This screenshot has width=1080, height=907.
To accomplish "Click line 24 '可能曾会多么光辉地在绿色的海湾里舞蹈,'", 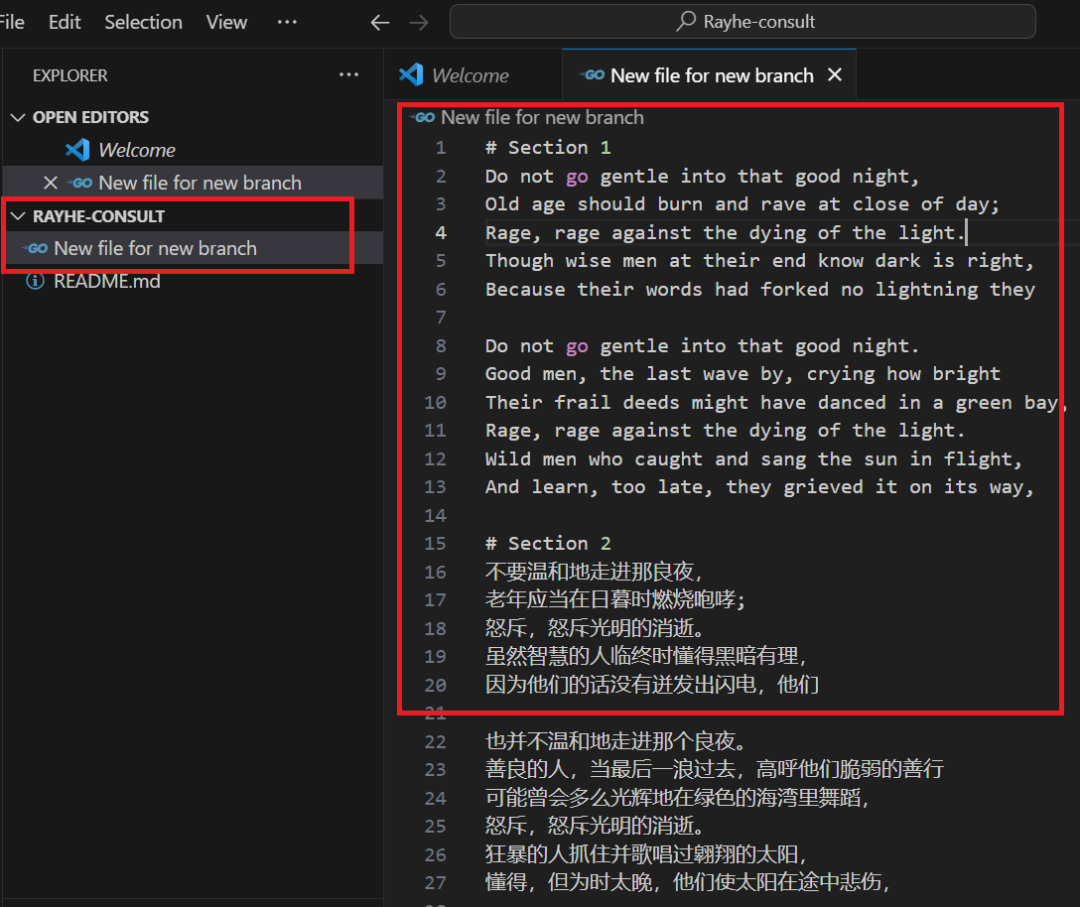I will tap(678, 798).
